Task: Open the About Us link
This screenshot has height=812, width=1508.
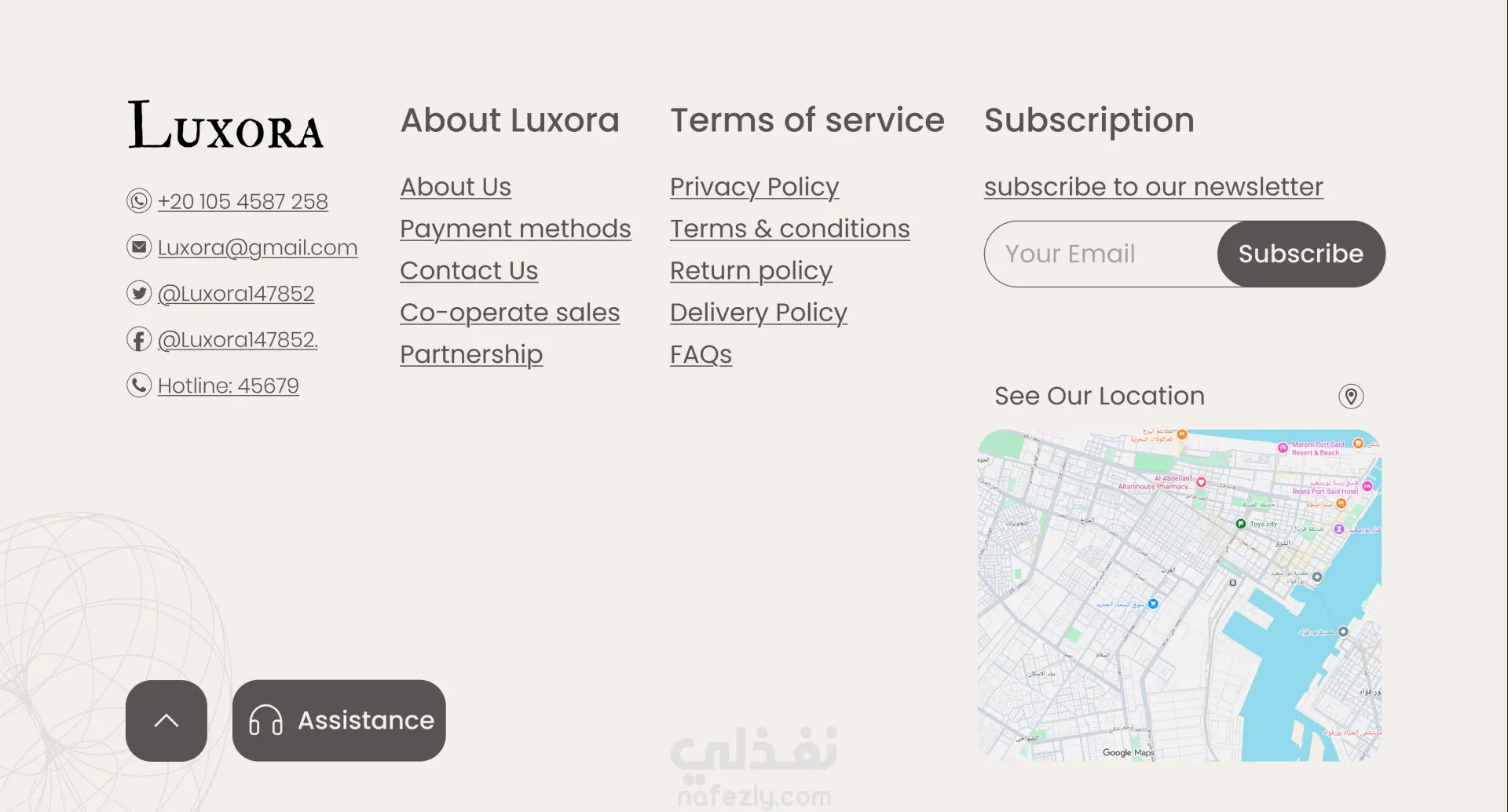Action: (456, 187)
